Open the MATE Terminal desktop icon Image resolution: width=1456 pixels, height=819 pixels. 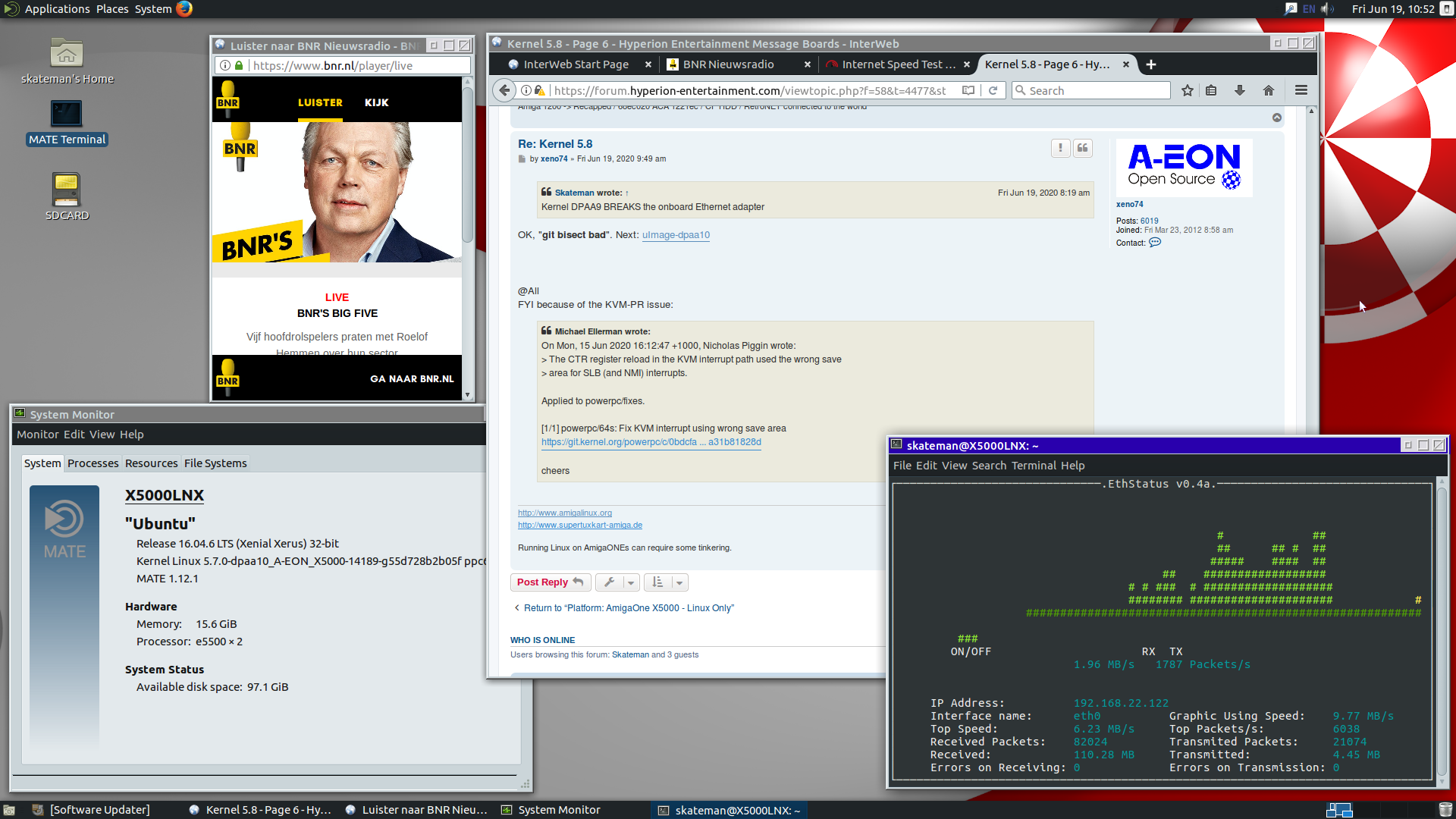(x=67, y=122)
